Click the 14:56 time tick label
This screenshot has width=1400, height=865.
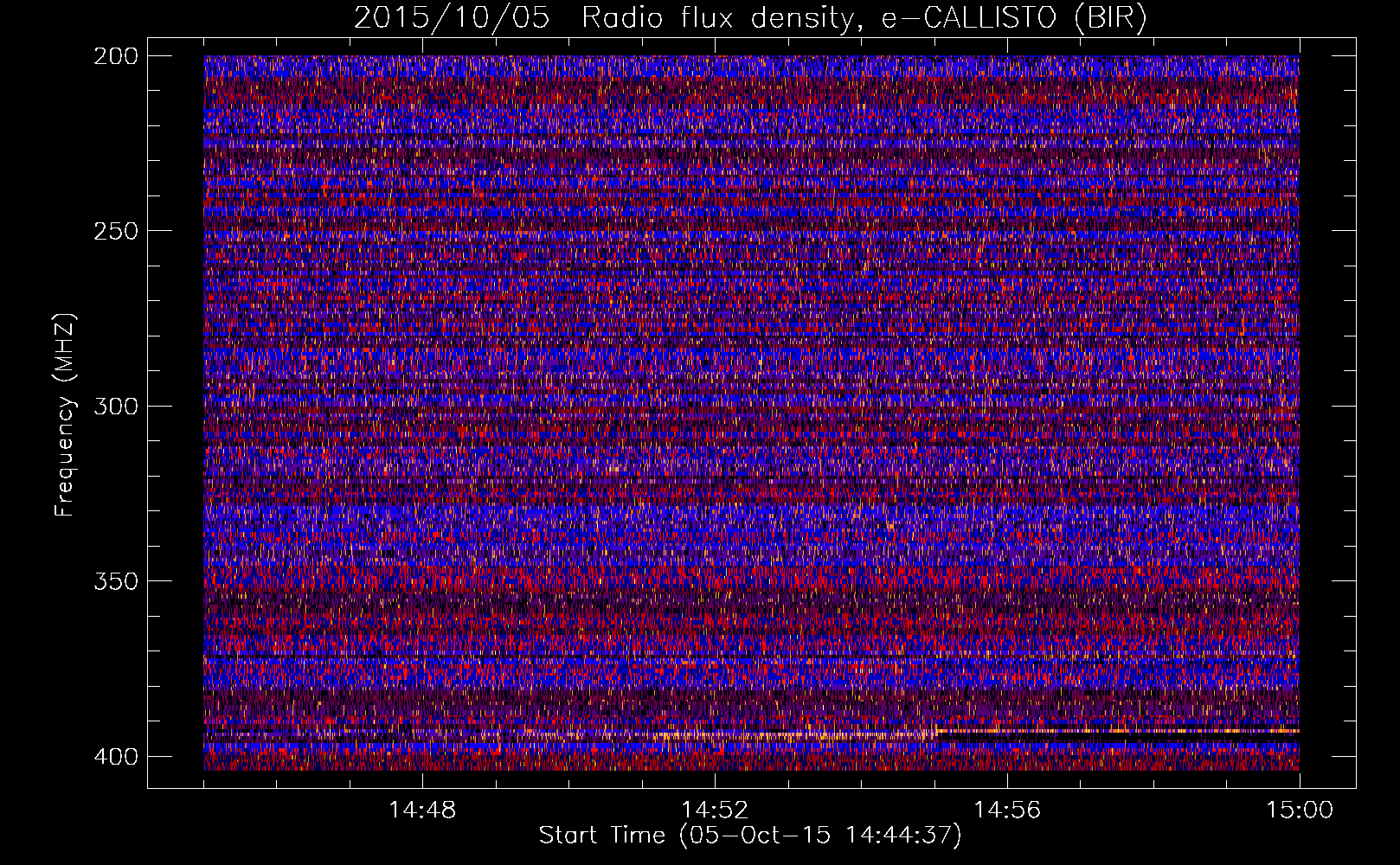pos(1007,810)
